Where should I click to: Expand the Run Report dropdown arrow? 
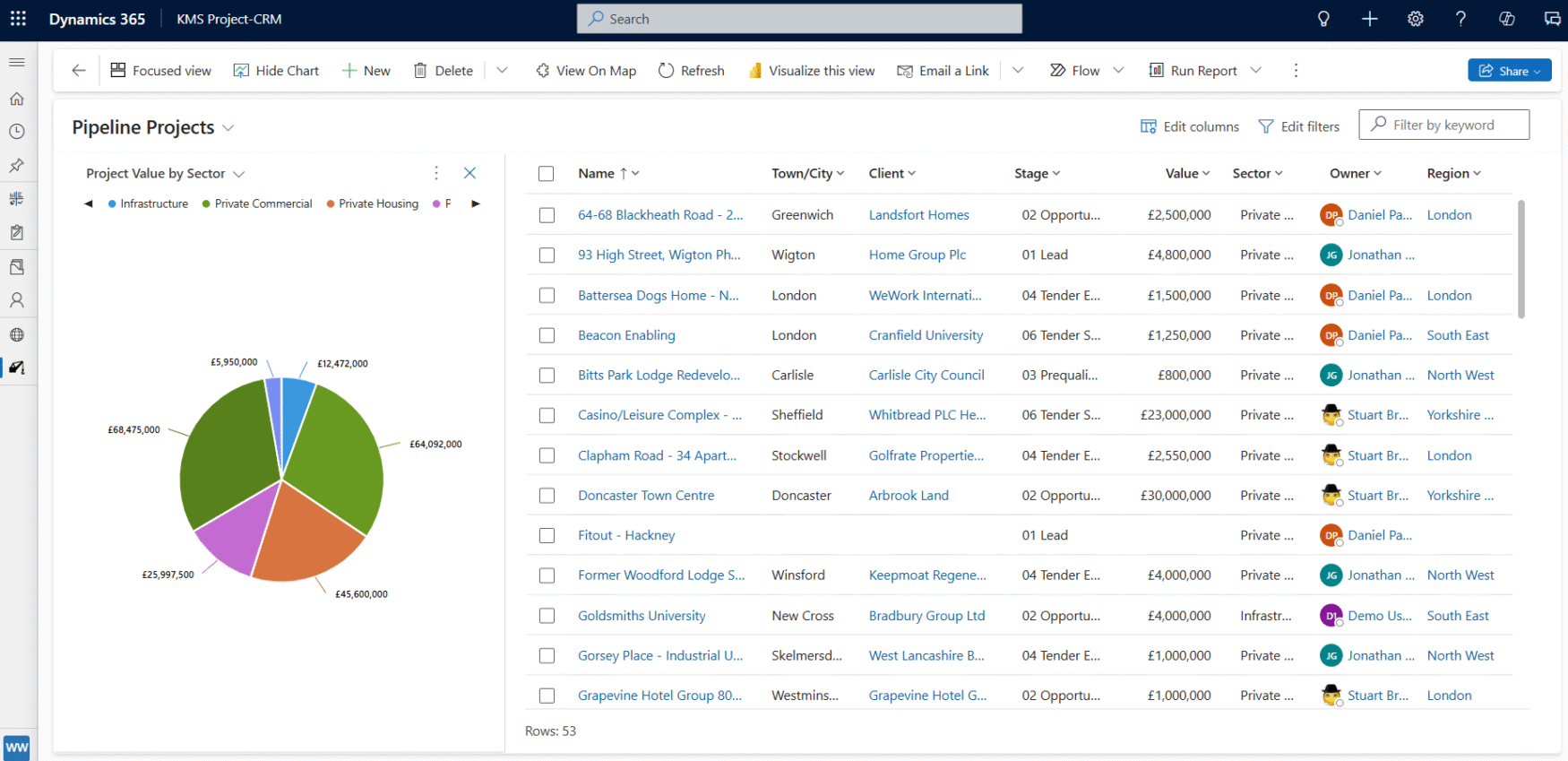click(1256, 71)
